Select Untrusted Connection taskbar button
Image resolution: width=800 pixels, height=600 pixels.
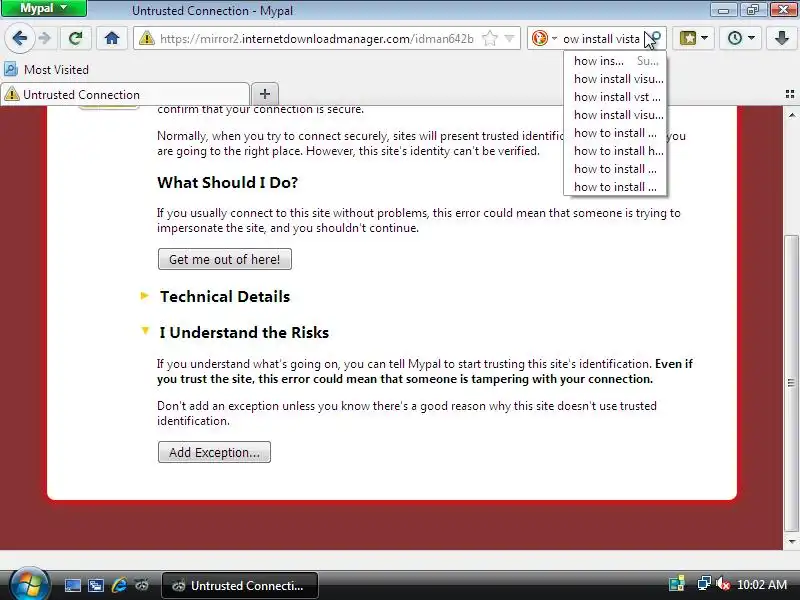[x=240, y=586]
